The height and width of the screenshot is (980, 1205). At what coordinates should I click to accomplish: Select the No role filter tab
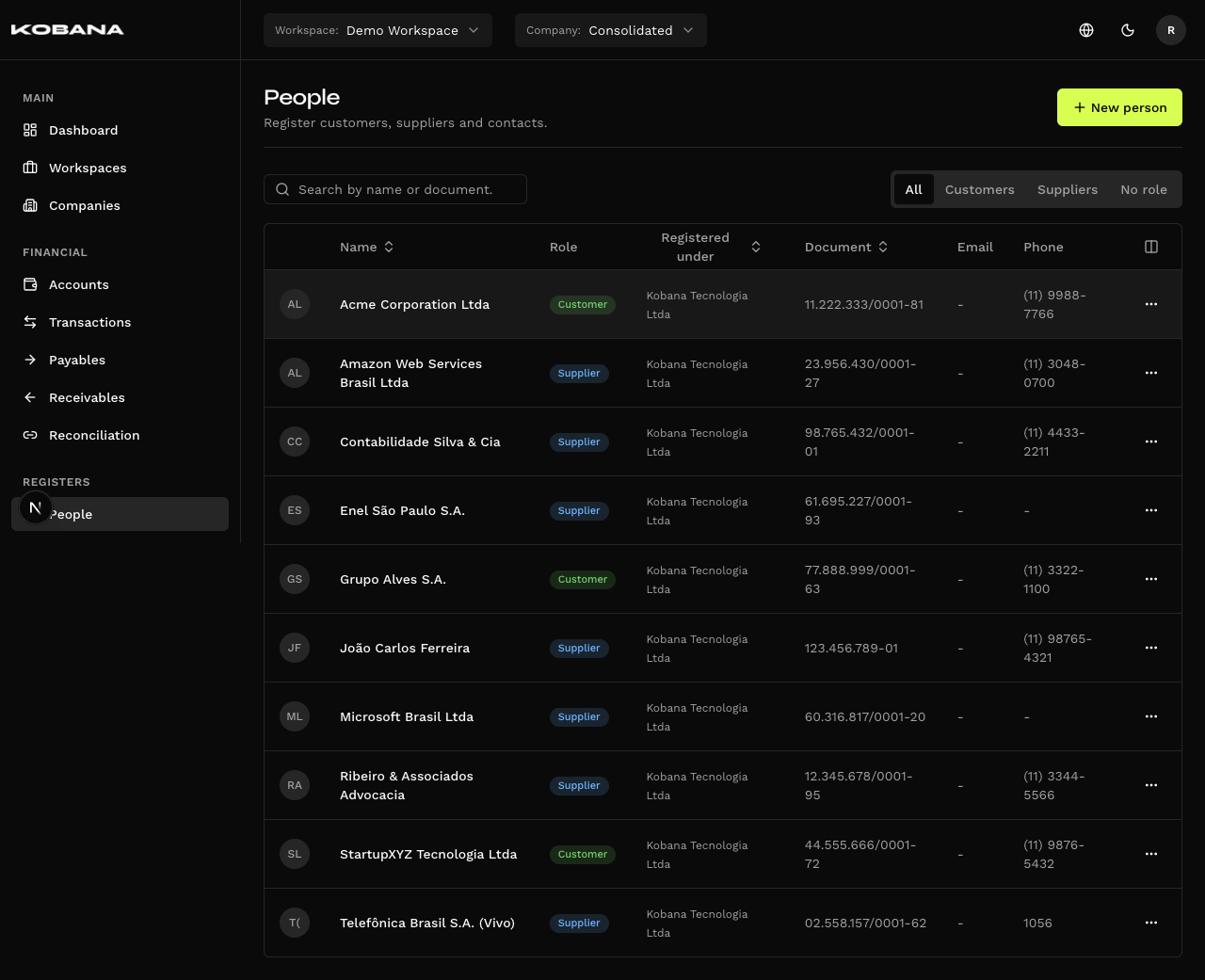[x=1144, y=189]
